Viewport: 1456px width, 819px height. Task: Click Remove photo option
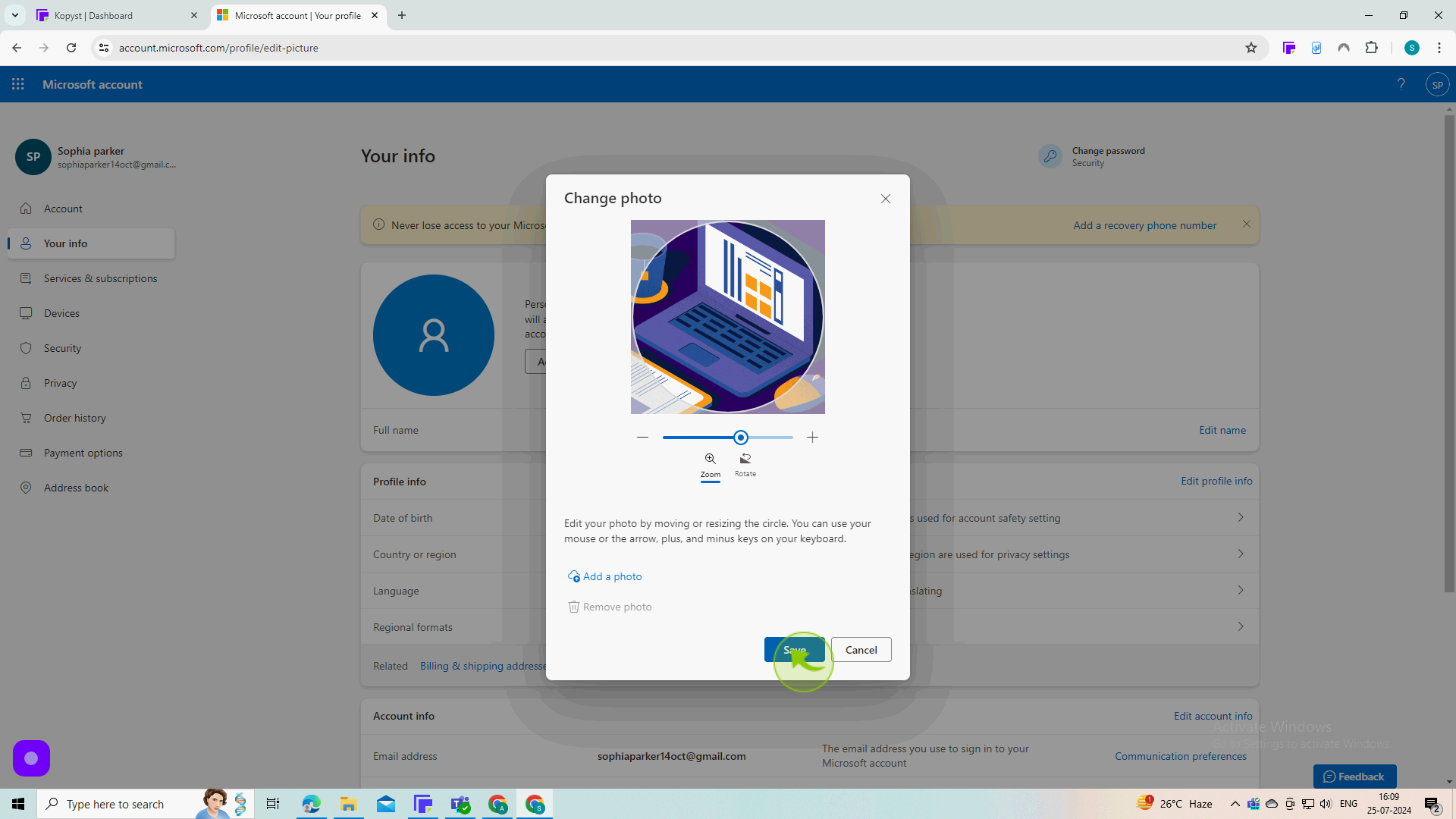click(610, 607)
